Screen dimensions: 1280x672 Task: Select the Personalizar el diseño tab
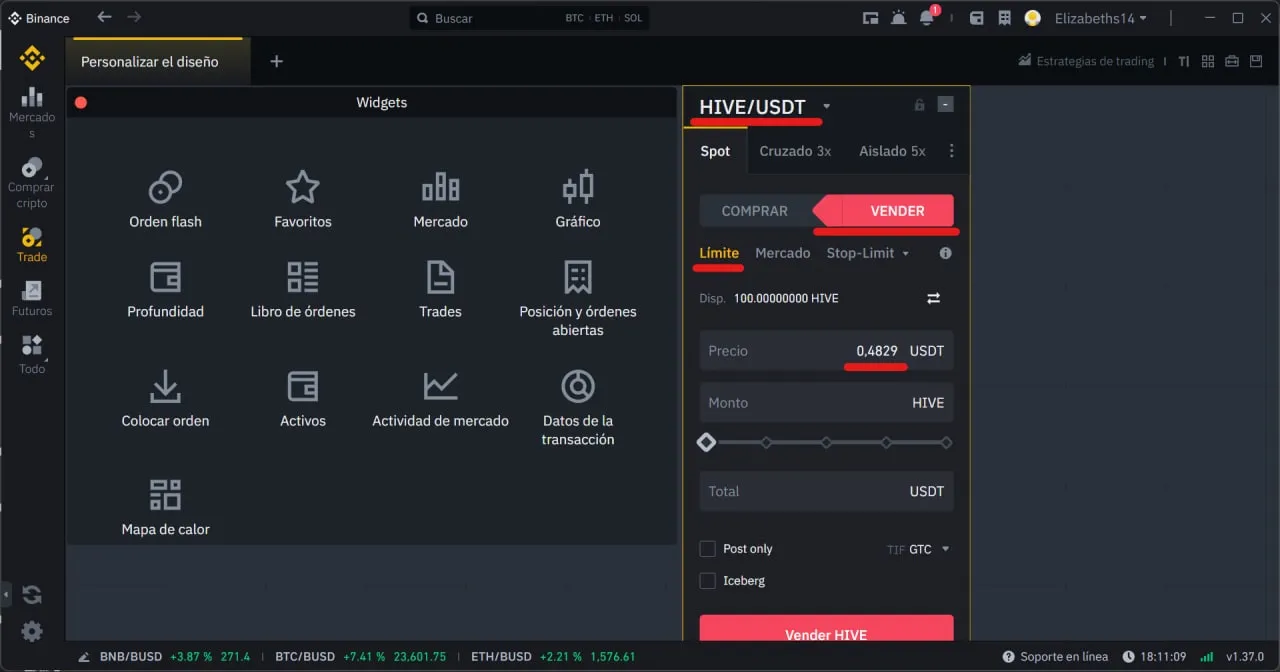click(x=156, y=61)
